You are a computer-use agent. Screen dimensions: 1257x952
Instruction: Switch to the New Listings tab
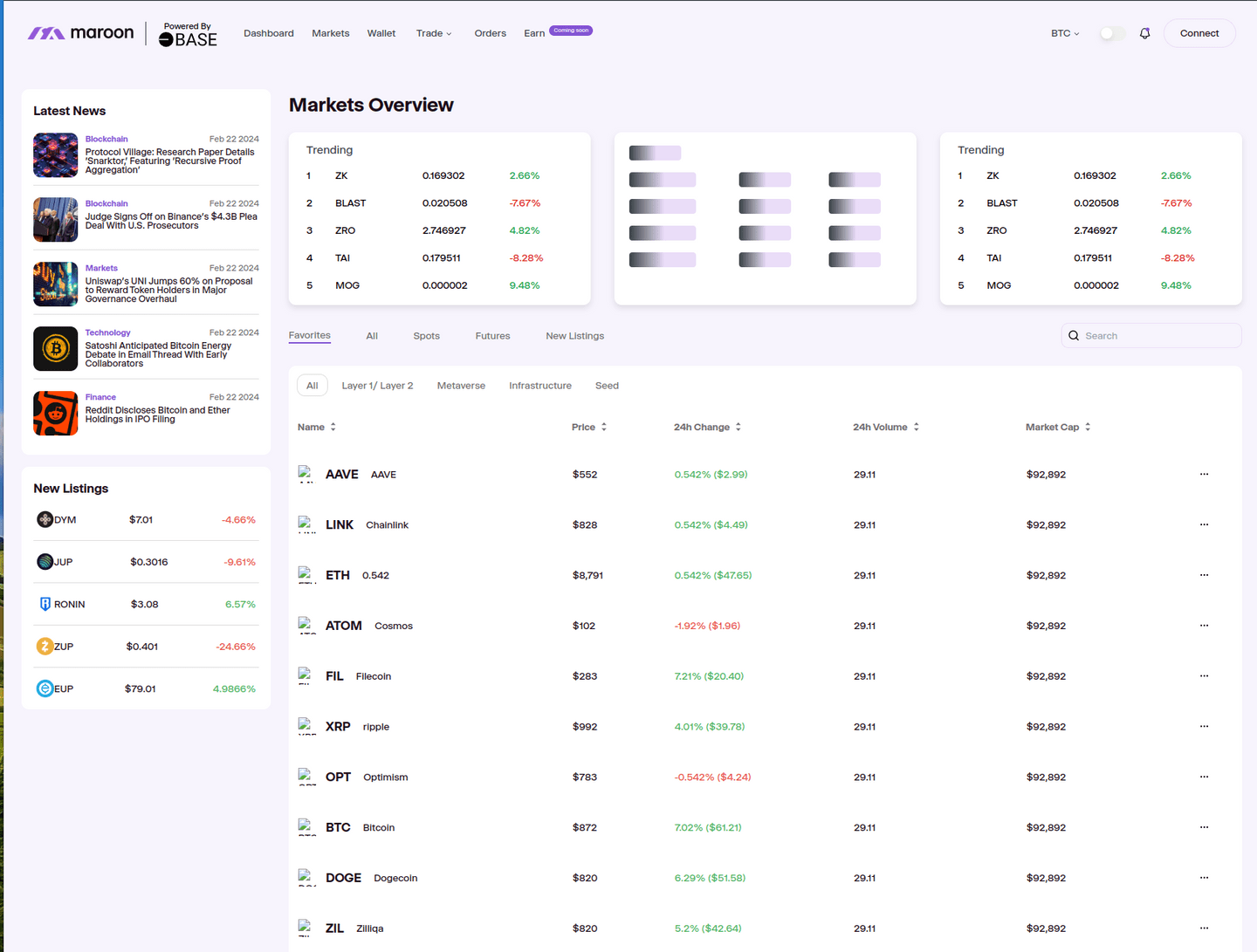click(x=575, y=336)
